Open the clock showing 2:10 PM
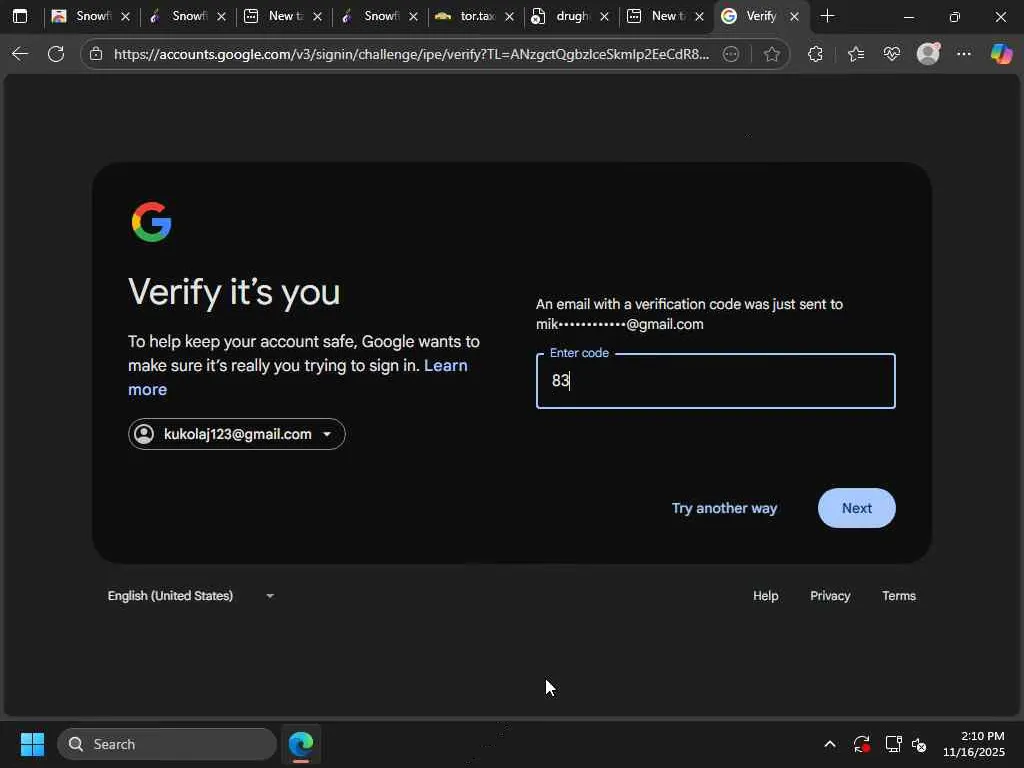This screenshot has width=1024, height=768. [x=973, y=744]
